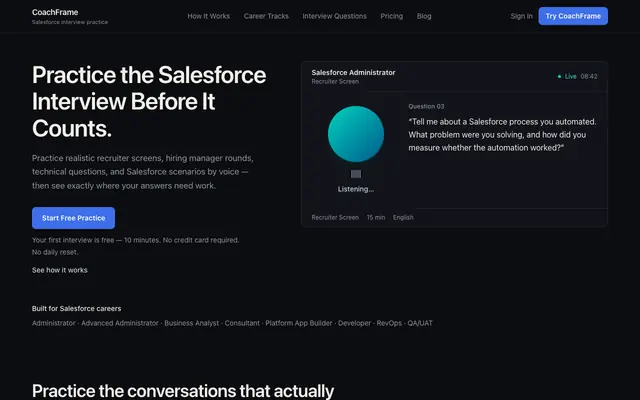Image resolution: width=640 pixels, height=400 pixels.
Task: Click the Question 03 label
Action: [x=426, y=107]
